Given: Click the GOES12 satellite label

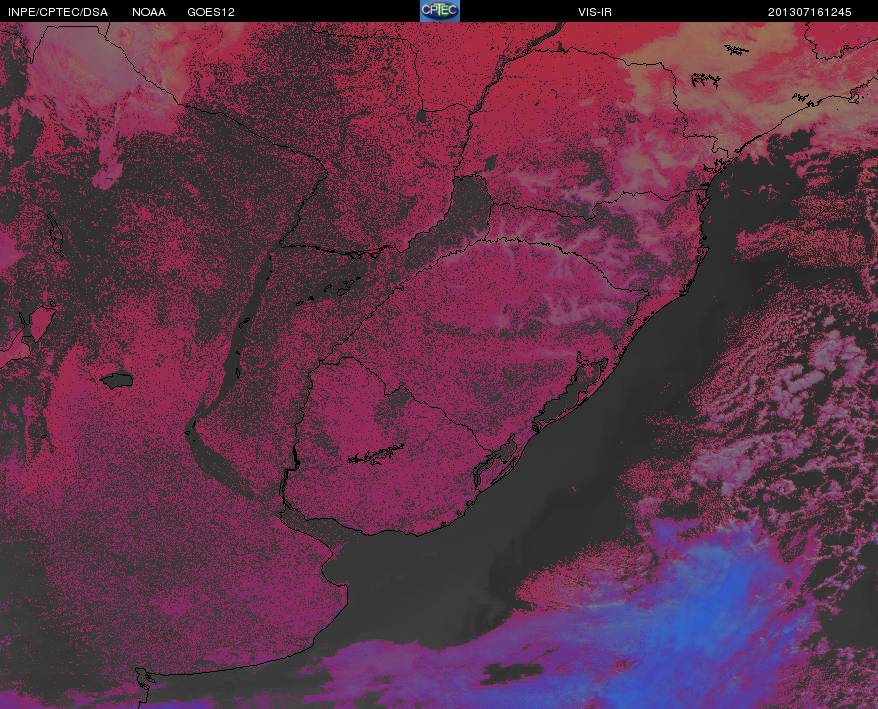Looking at the screenshot, I should (211, 12).
